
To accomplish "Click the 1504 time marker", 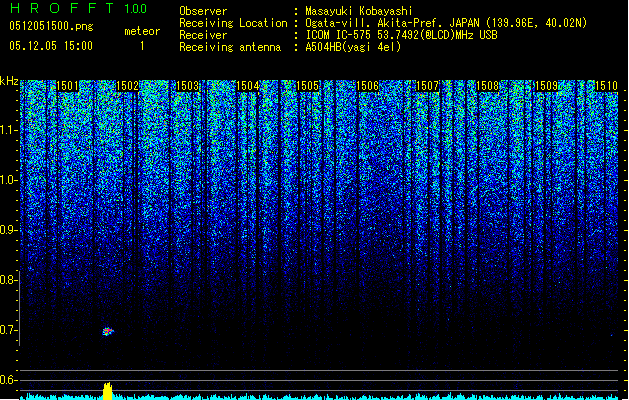I will coord(248,86).
